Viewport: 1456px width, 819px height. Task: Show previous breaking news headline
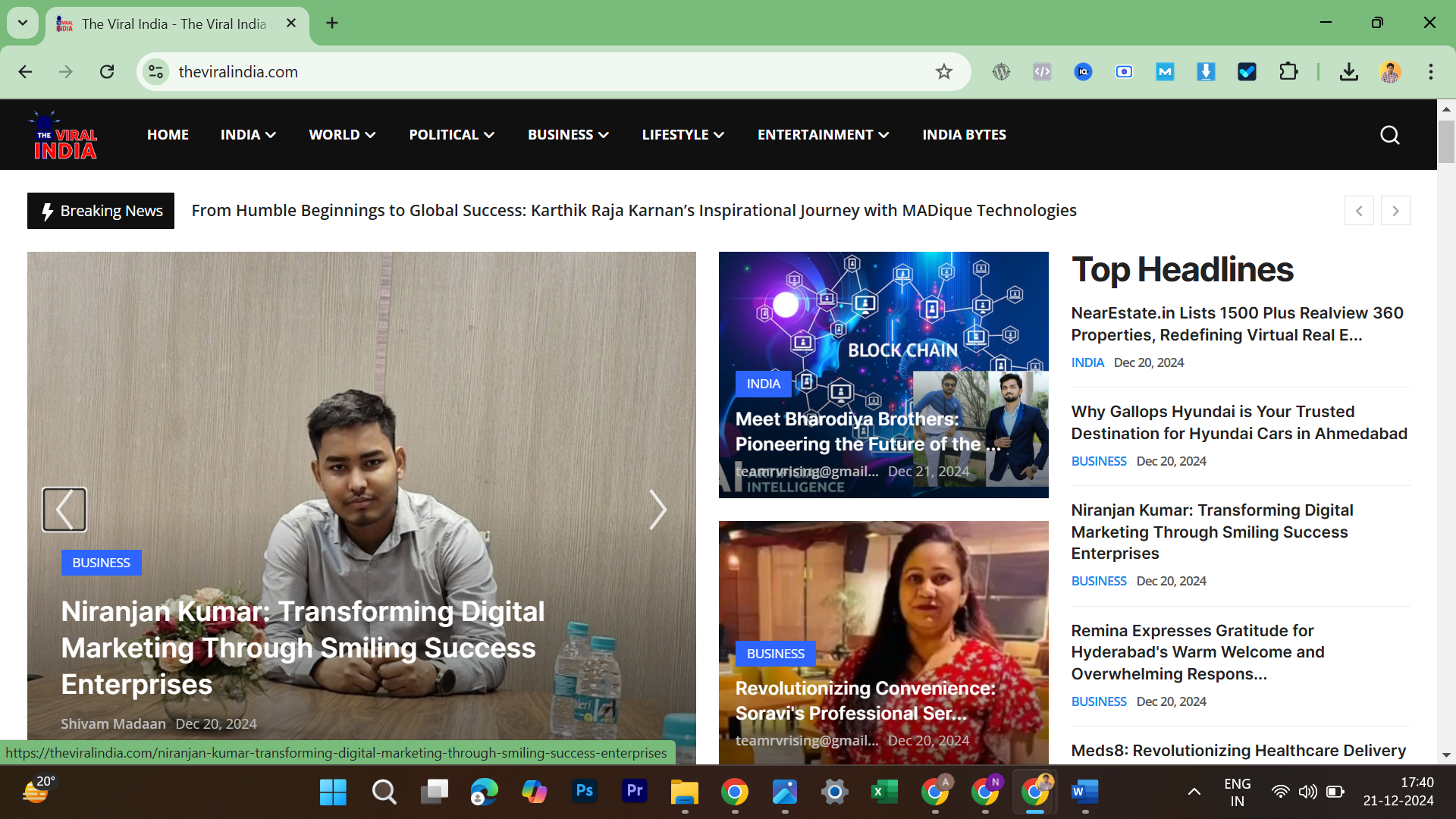coord(1359,211)
